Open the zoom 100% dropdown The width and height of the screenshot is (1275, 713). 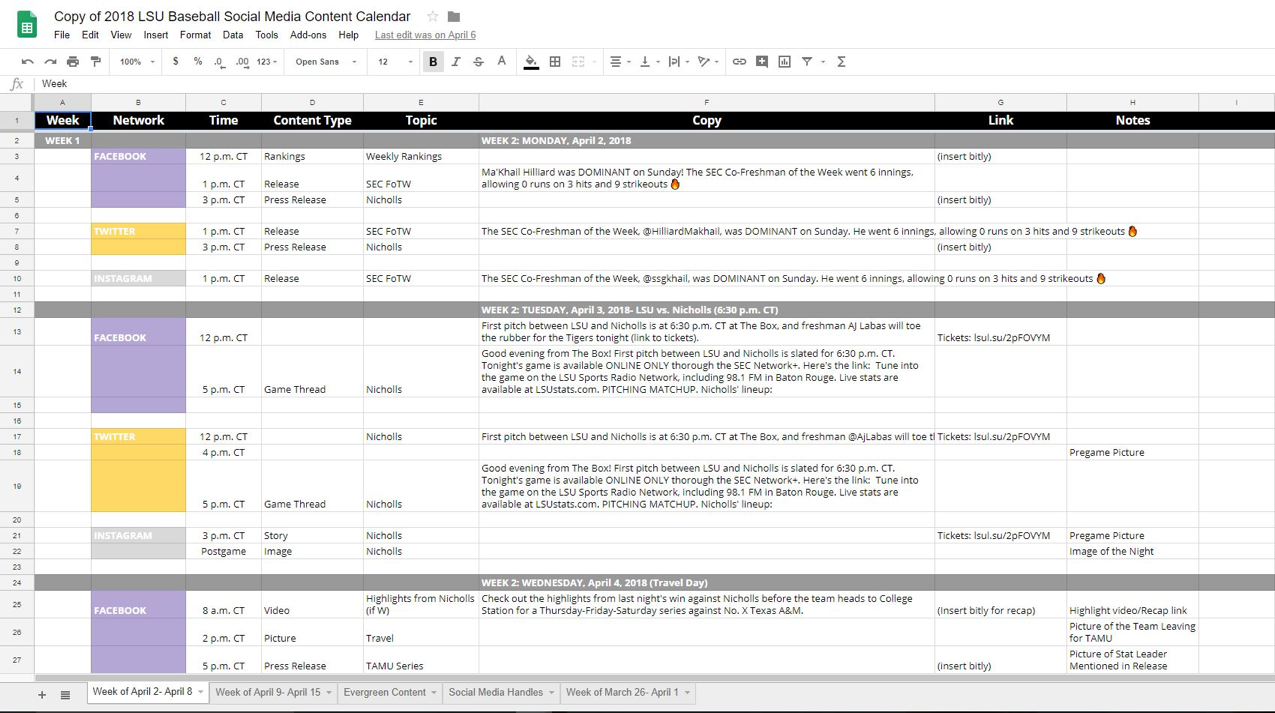(138, 62)
